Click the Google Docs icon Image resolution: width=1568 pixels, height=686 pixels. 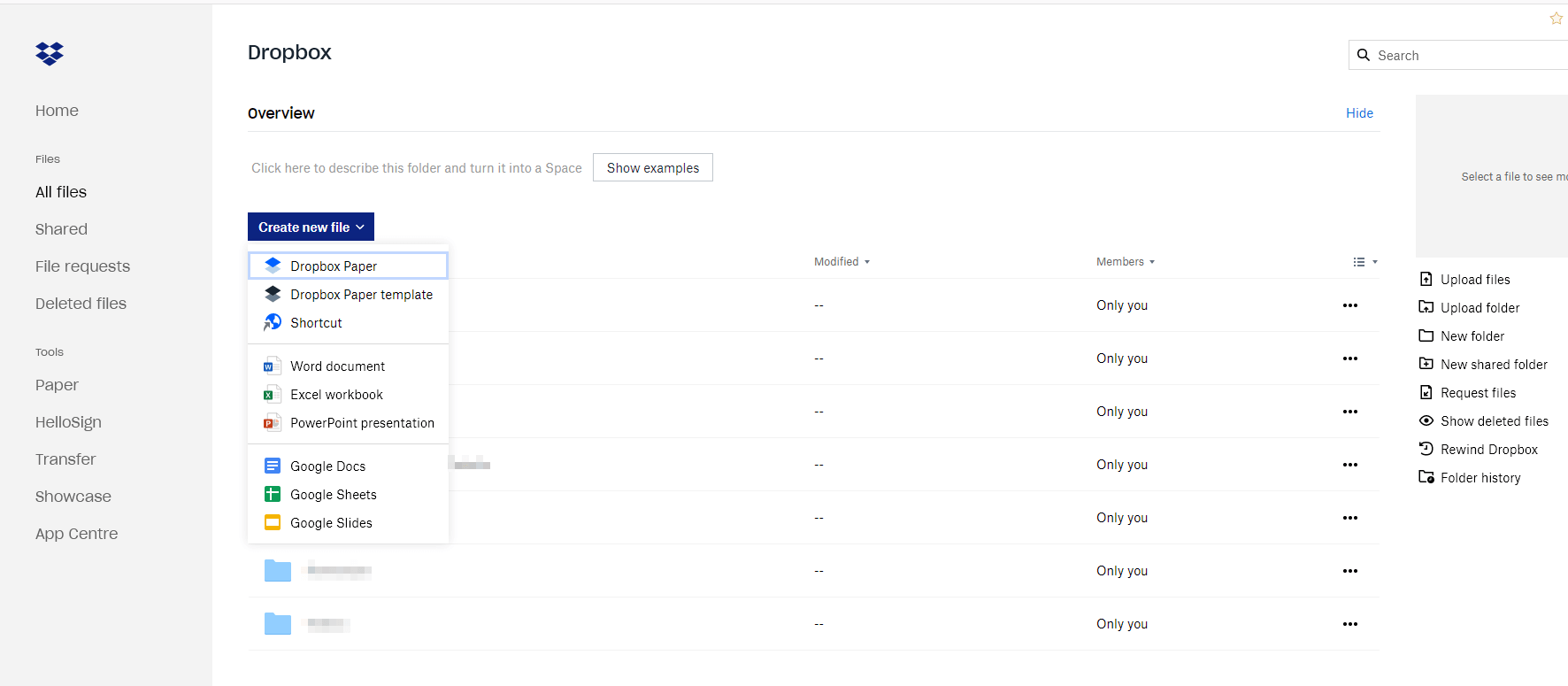point(273,466)
